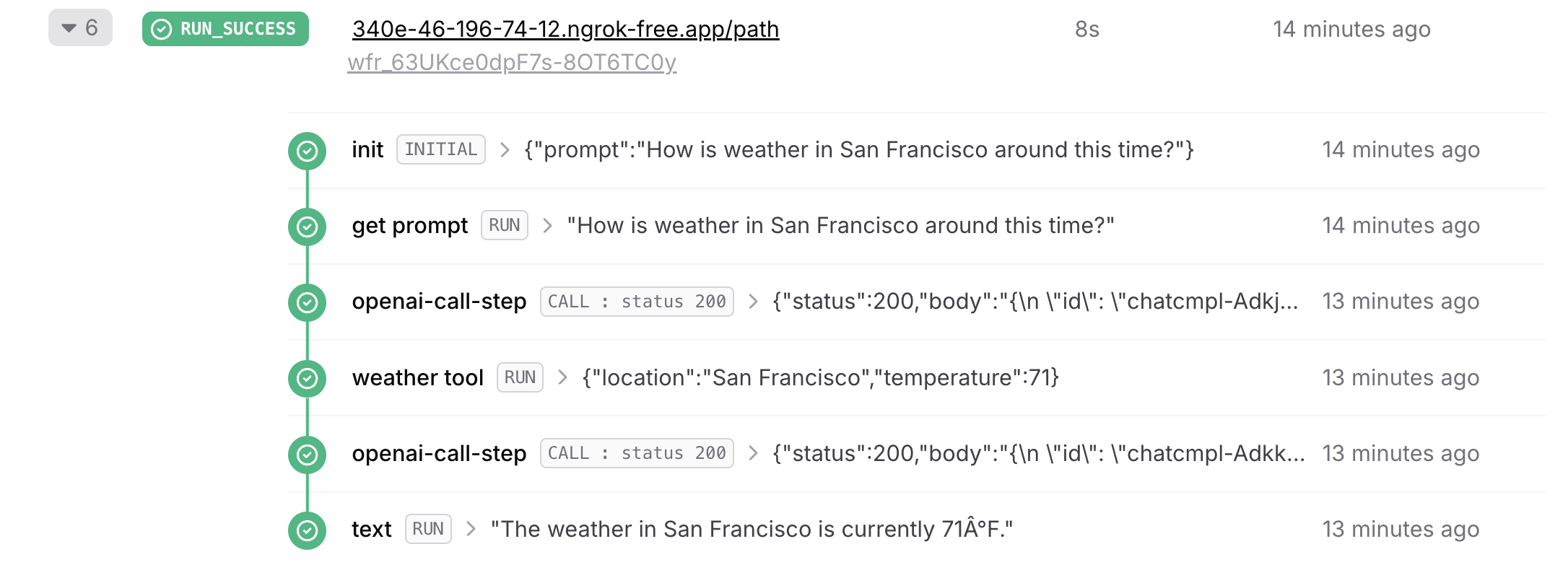Click the INITIAL badge on init step
1568x570 pixels.
tap(441, 149)
